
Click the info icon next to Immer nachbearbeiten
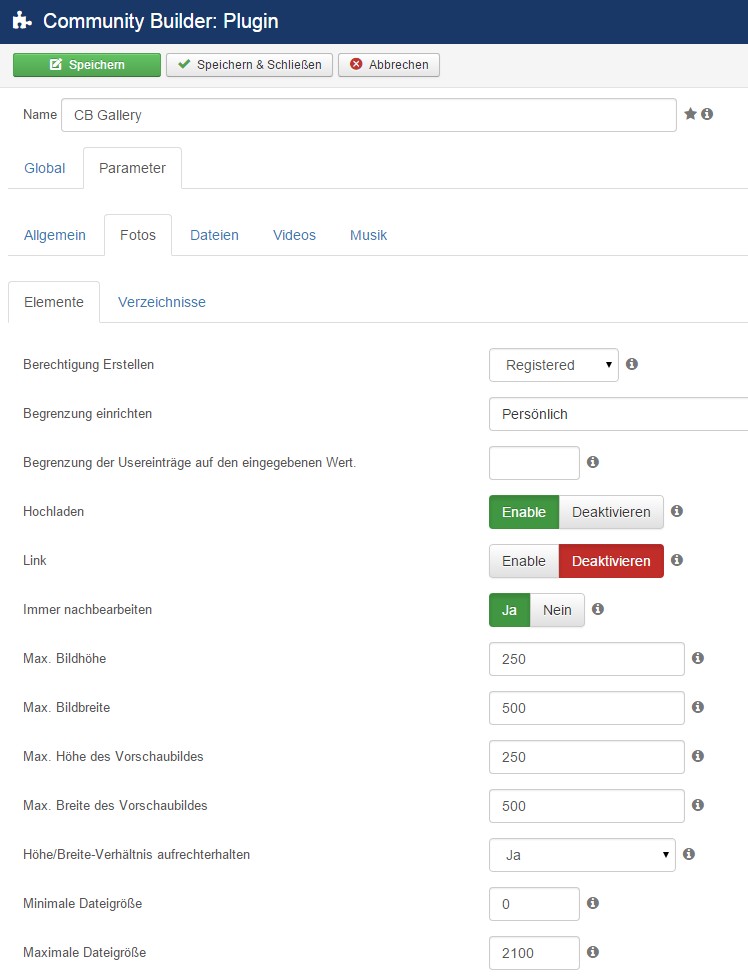point(598,609)
